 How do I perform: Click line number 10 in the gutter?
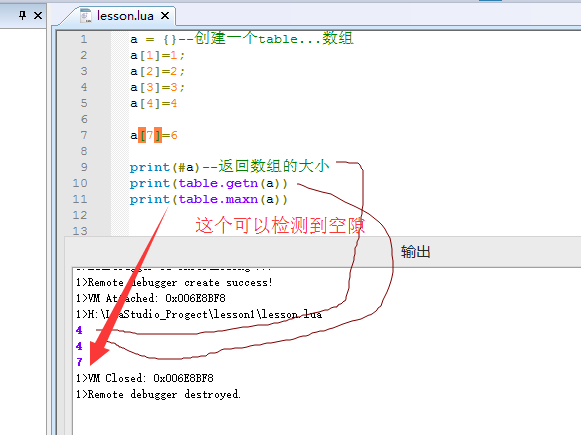[80, 183]
